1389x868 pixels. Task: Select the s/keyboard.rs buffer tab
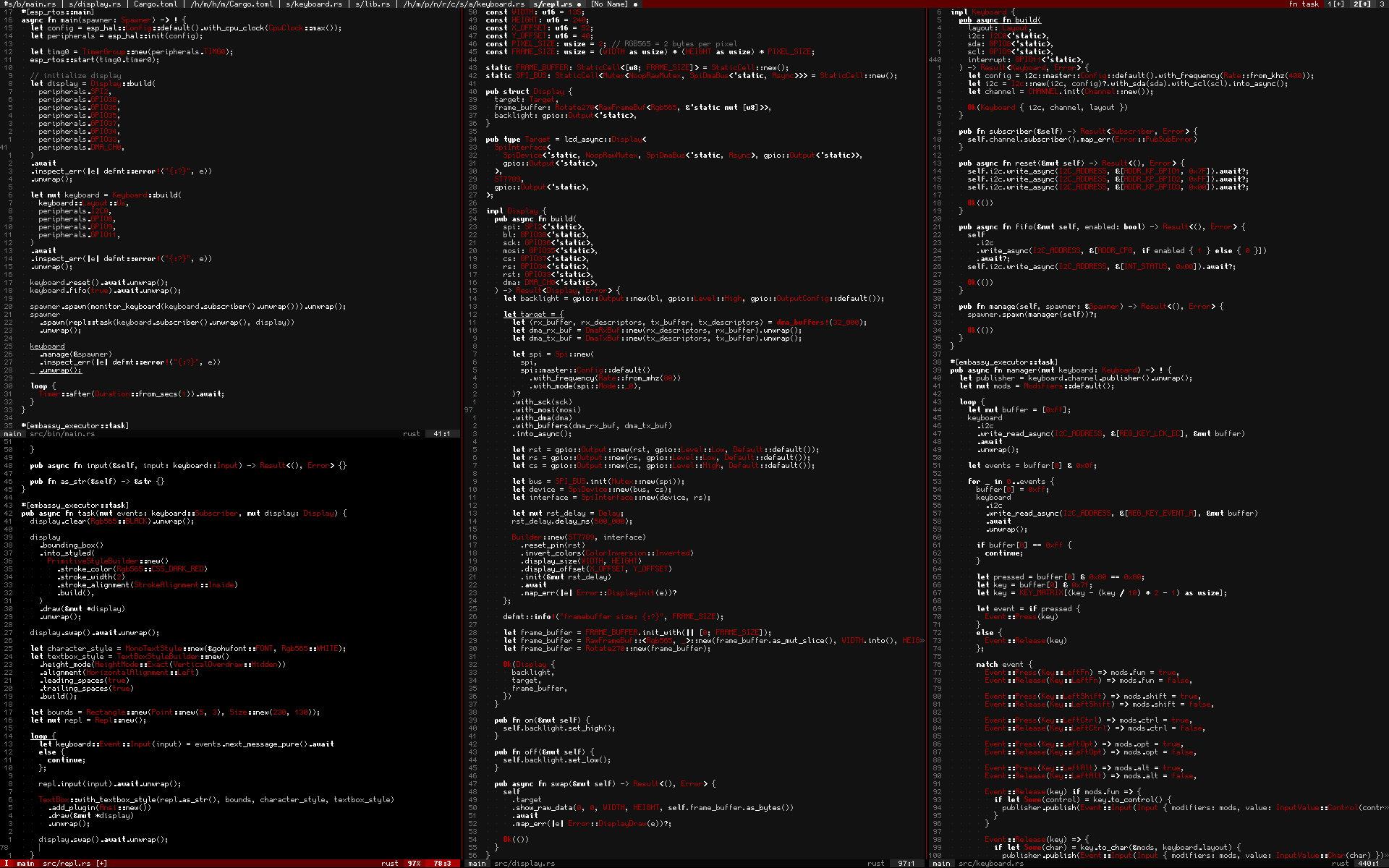point(314,4)
